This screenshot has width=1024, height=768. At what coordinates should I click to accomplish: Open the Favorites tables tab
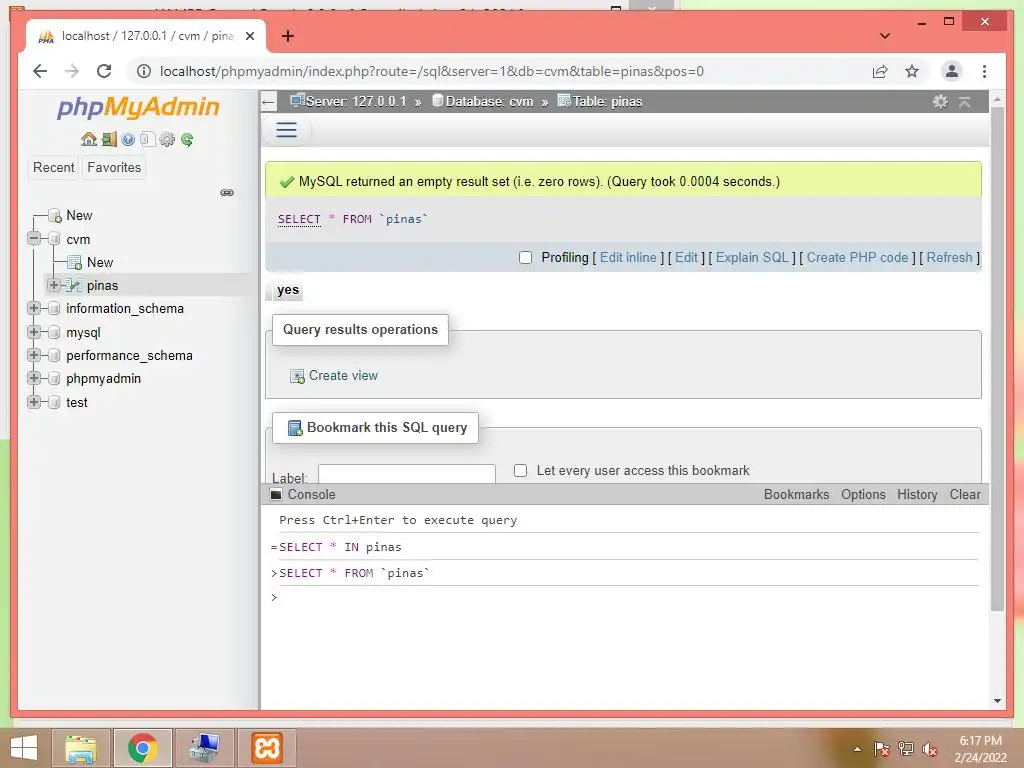tap(114, 167)
